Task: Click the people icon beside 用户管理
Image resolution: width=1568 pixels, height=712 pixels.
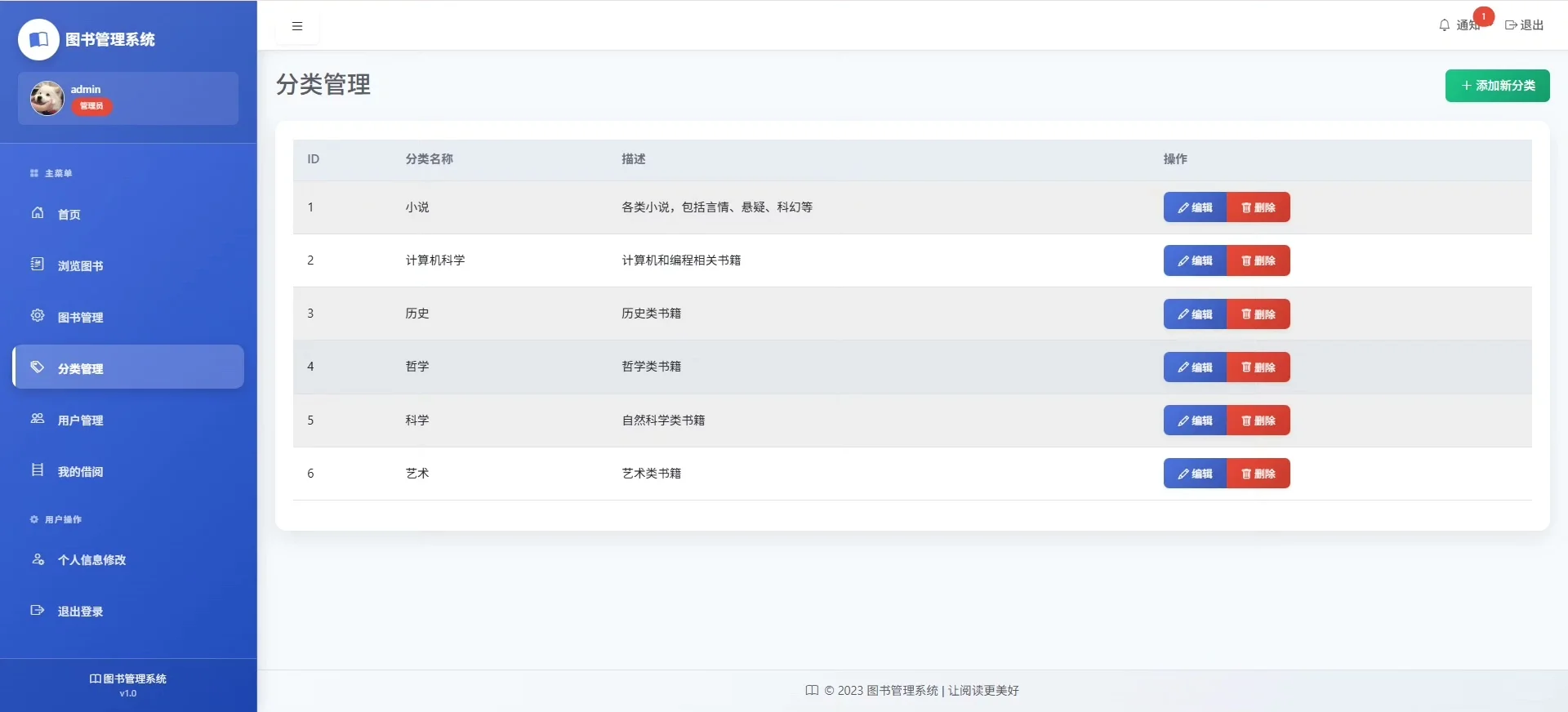Action: [x=38, y=419]
